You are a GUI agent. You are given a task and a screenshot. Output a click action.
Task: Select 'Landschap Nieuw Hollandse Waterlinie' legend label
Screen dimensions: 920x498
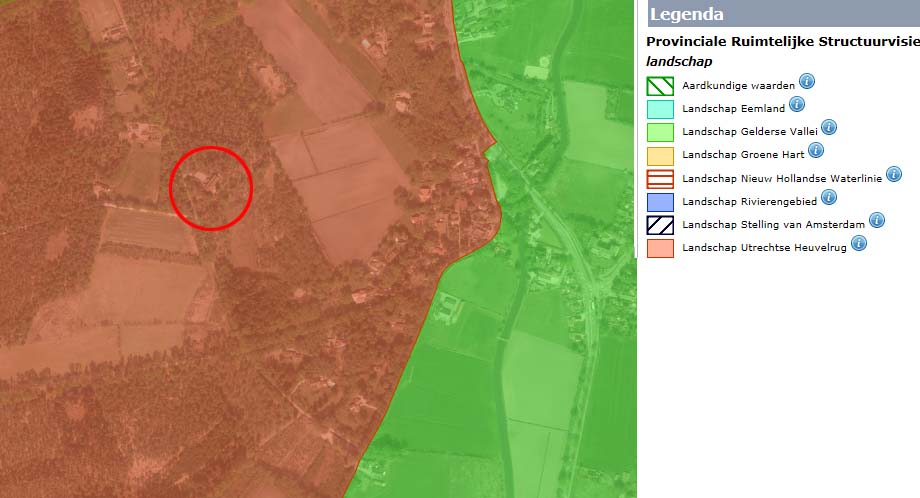click(x=782, y=178)
